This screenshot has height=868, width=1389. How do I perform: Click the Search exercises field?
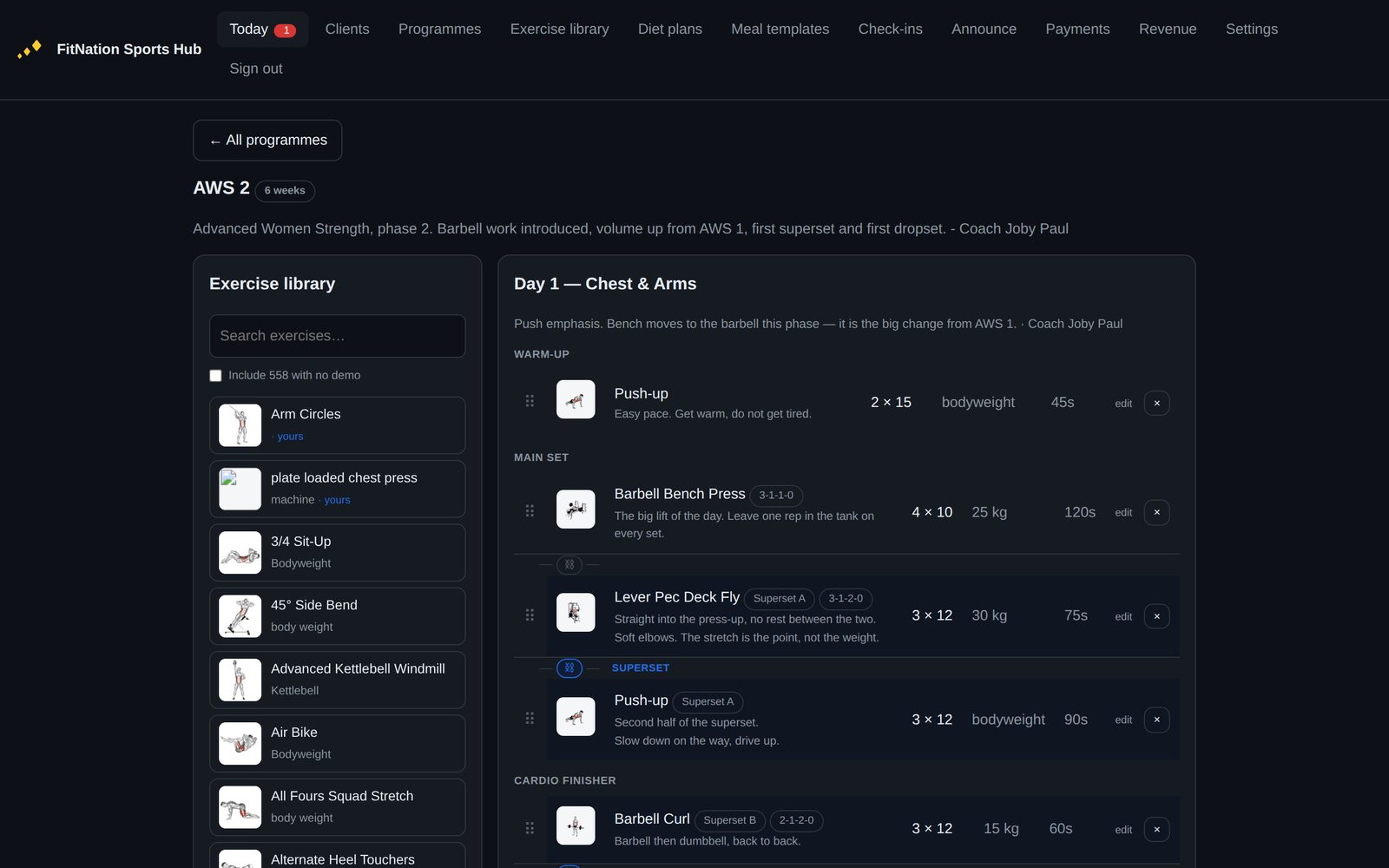click(x=337, y=336)
